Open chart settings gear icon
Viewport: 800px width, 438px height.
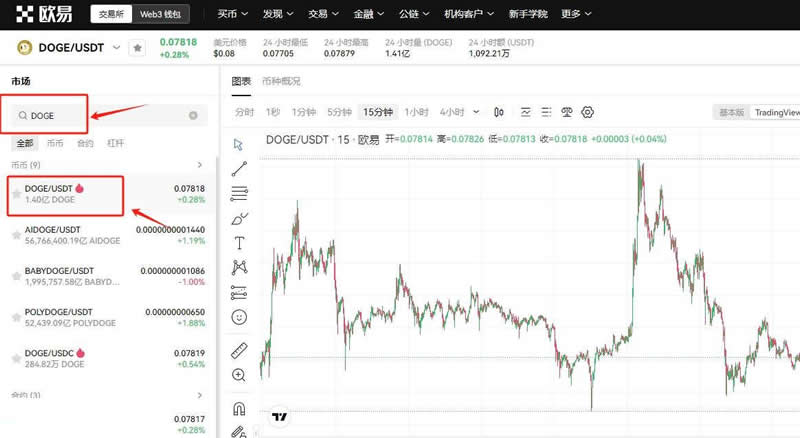(x=588, y=112)
